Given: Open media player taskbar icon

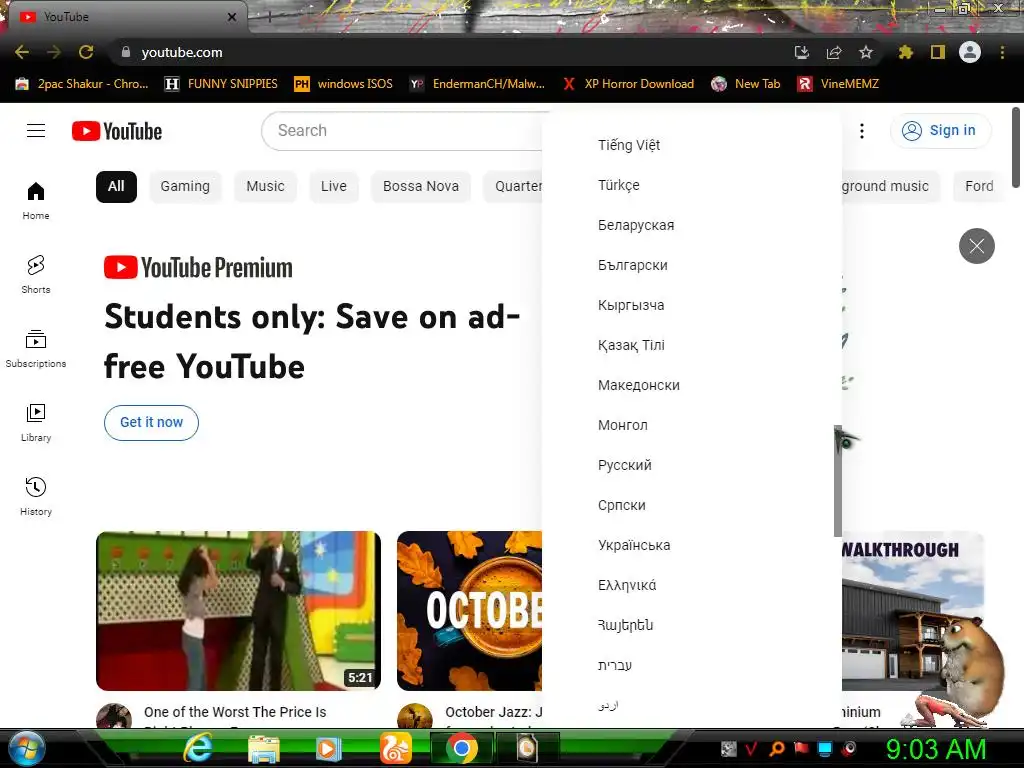Looking at the screenshot, I should 329,748.
